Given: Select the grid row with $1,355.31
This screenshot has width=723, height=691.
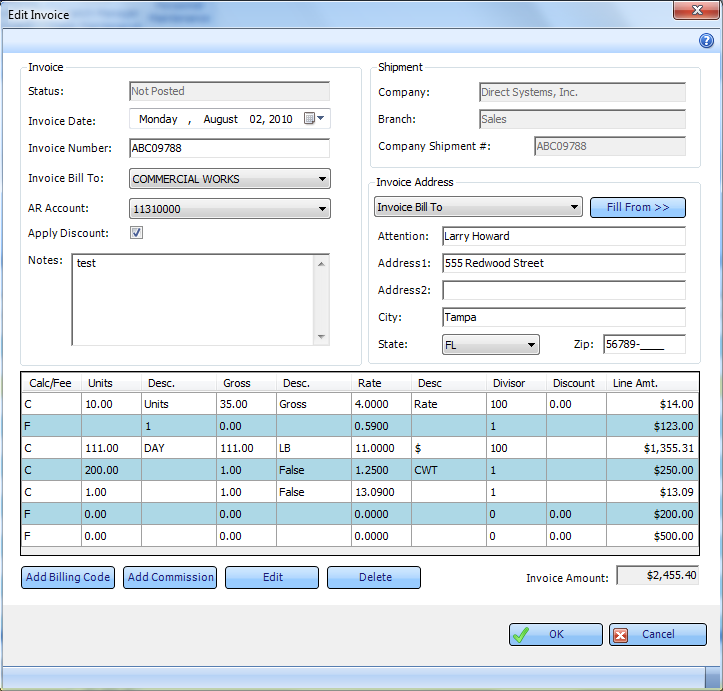Looking at the screenshot, I should coord(360,448).
